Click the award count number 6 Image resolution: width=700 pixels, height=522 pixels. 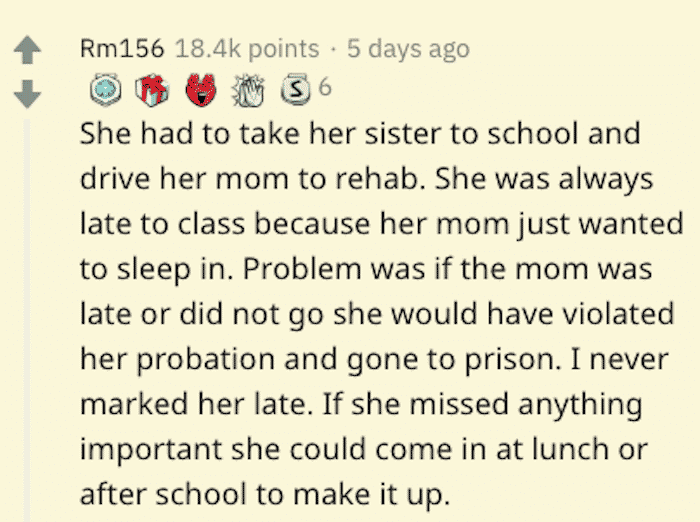pyautogui.click(x=325, y=87)
